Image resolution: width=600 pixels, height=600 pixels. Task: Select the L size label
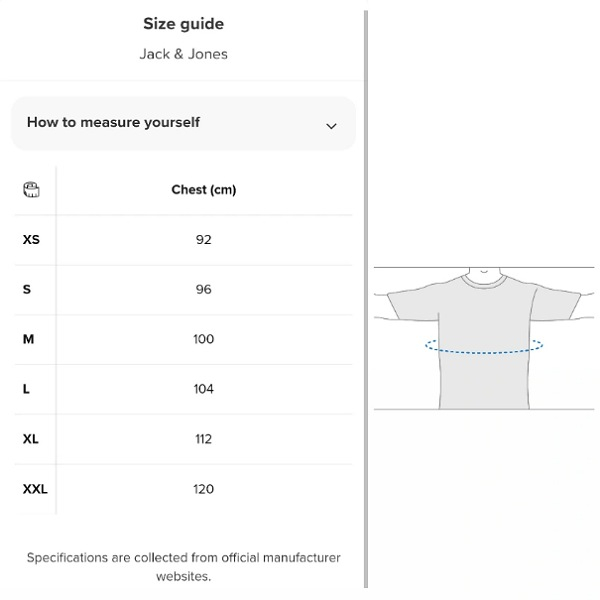pyautogui.click(x=26, y=389)
